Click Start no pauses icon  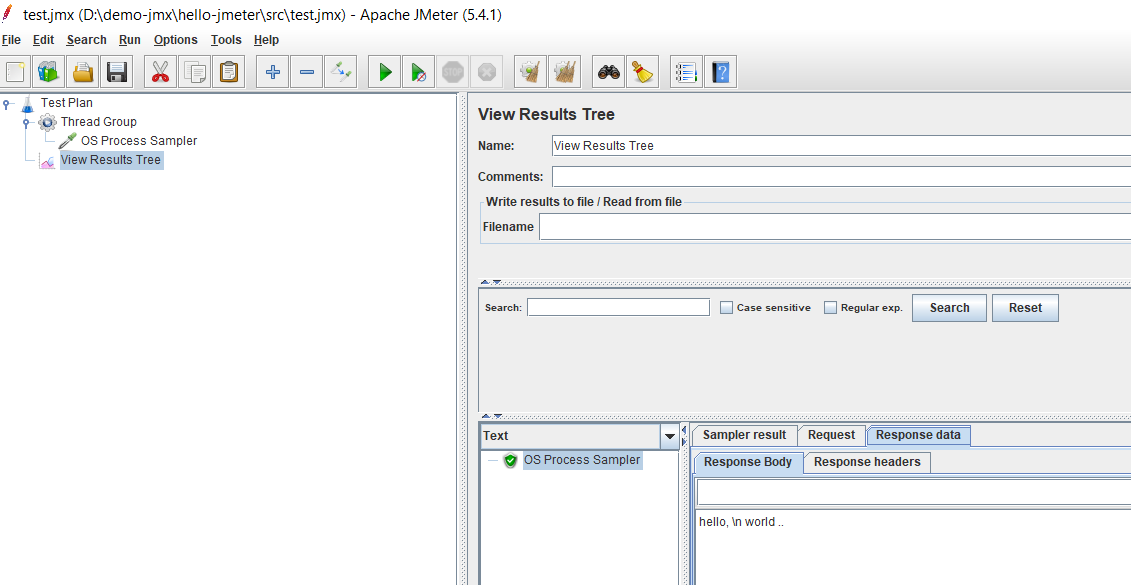(x=418, y=71)
